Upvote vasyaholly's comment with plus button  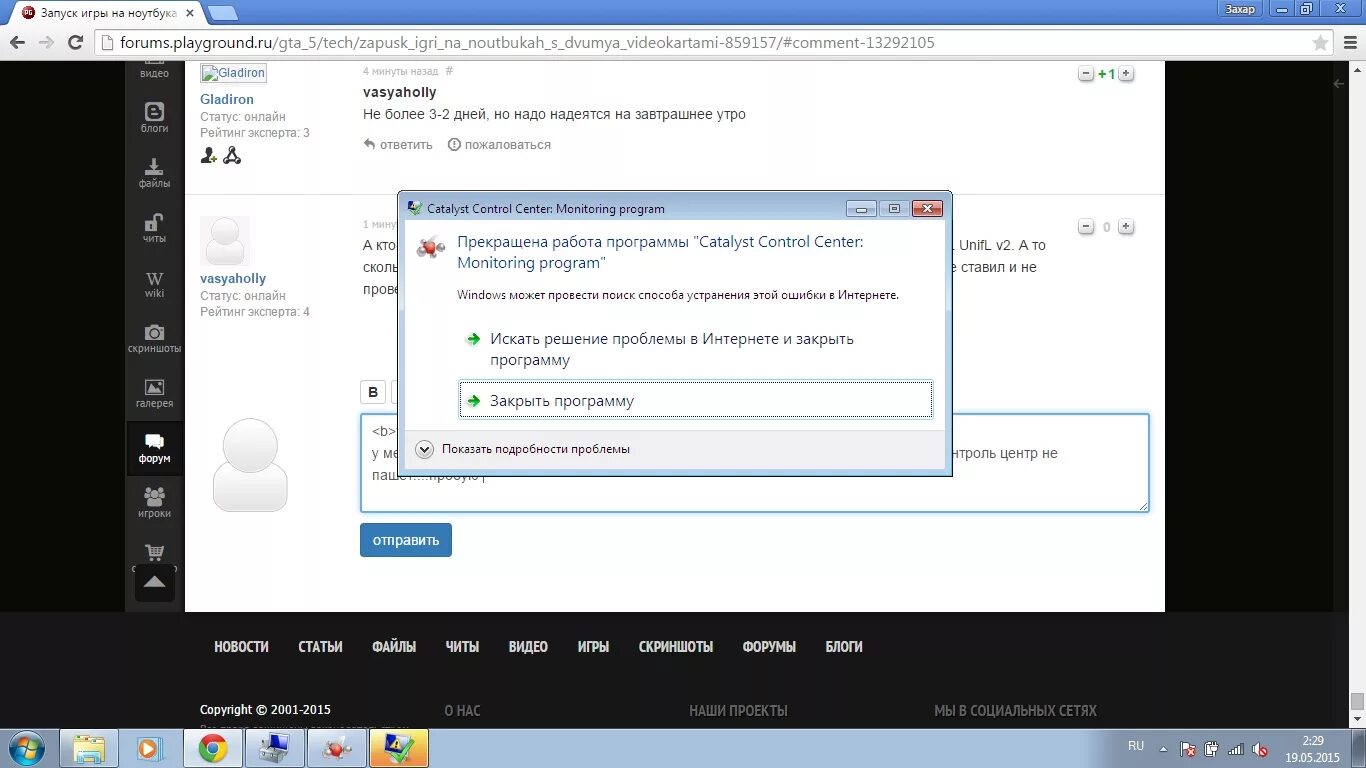(x=1125, y=227)
